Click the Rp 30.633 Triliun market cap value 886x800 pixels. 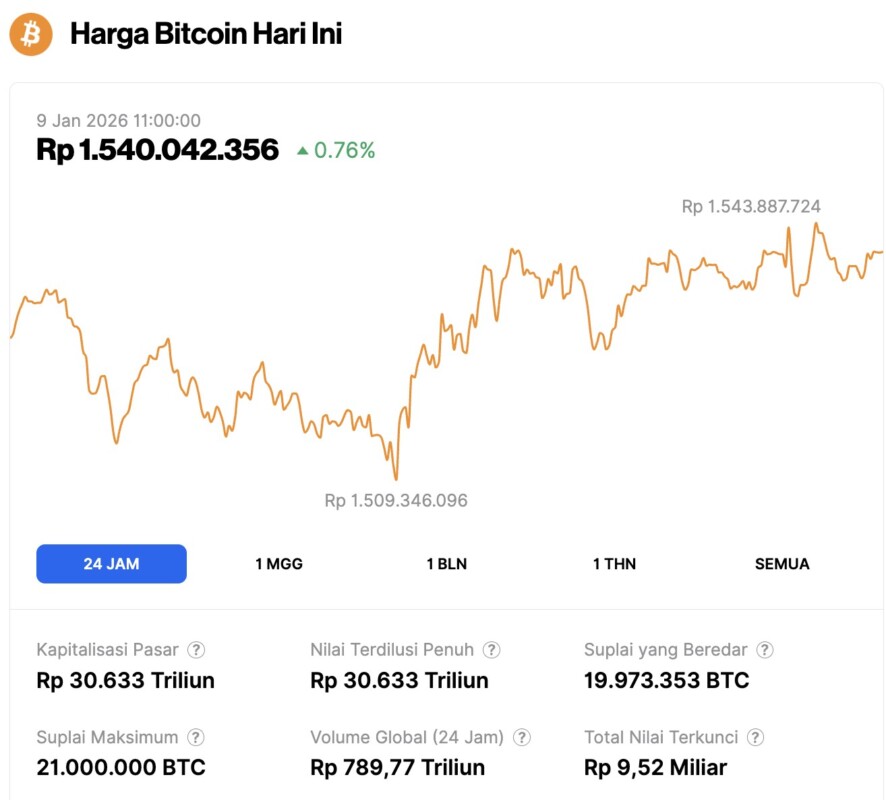125,681
